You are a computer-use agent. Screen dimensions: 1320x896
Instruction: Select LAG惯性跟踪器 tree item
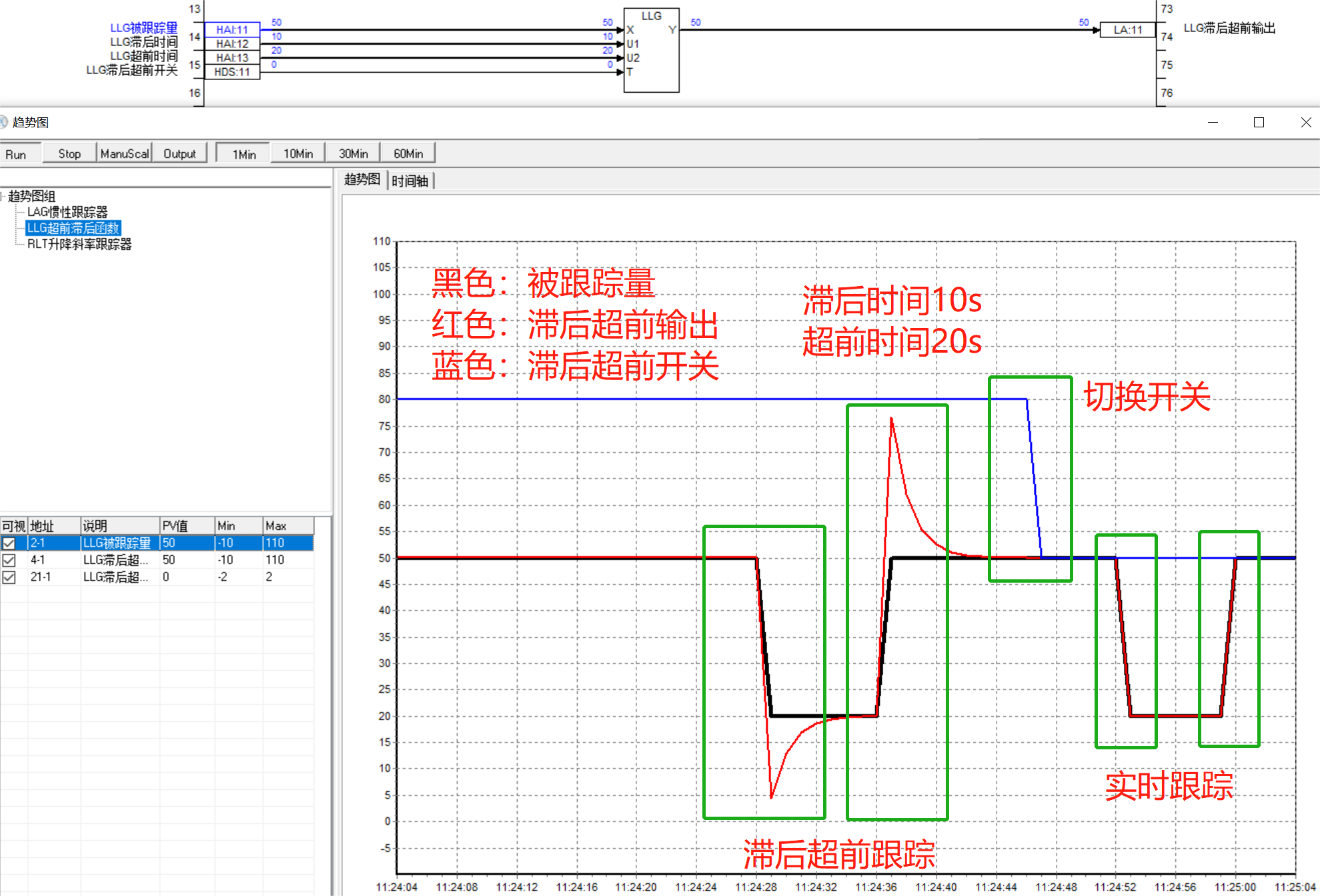point(67,212)
